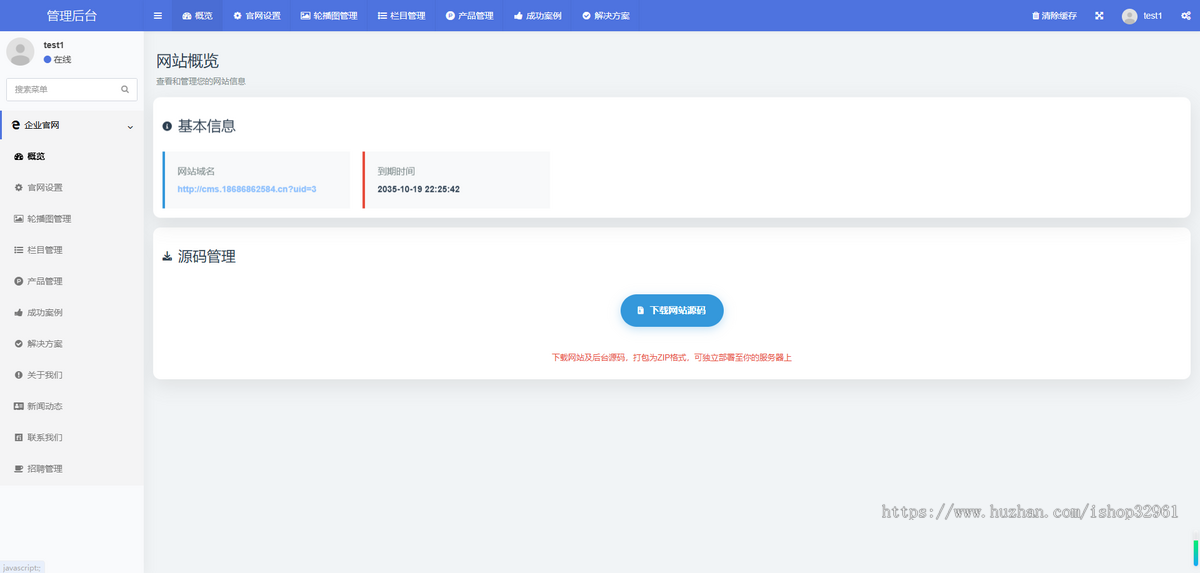Click the image icon beside sidebar 轮播图管理
The height and width of the screenshot is (573, 1200).
pos(19,219)
